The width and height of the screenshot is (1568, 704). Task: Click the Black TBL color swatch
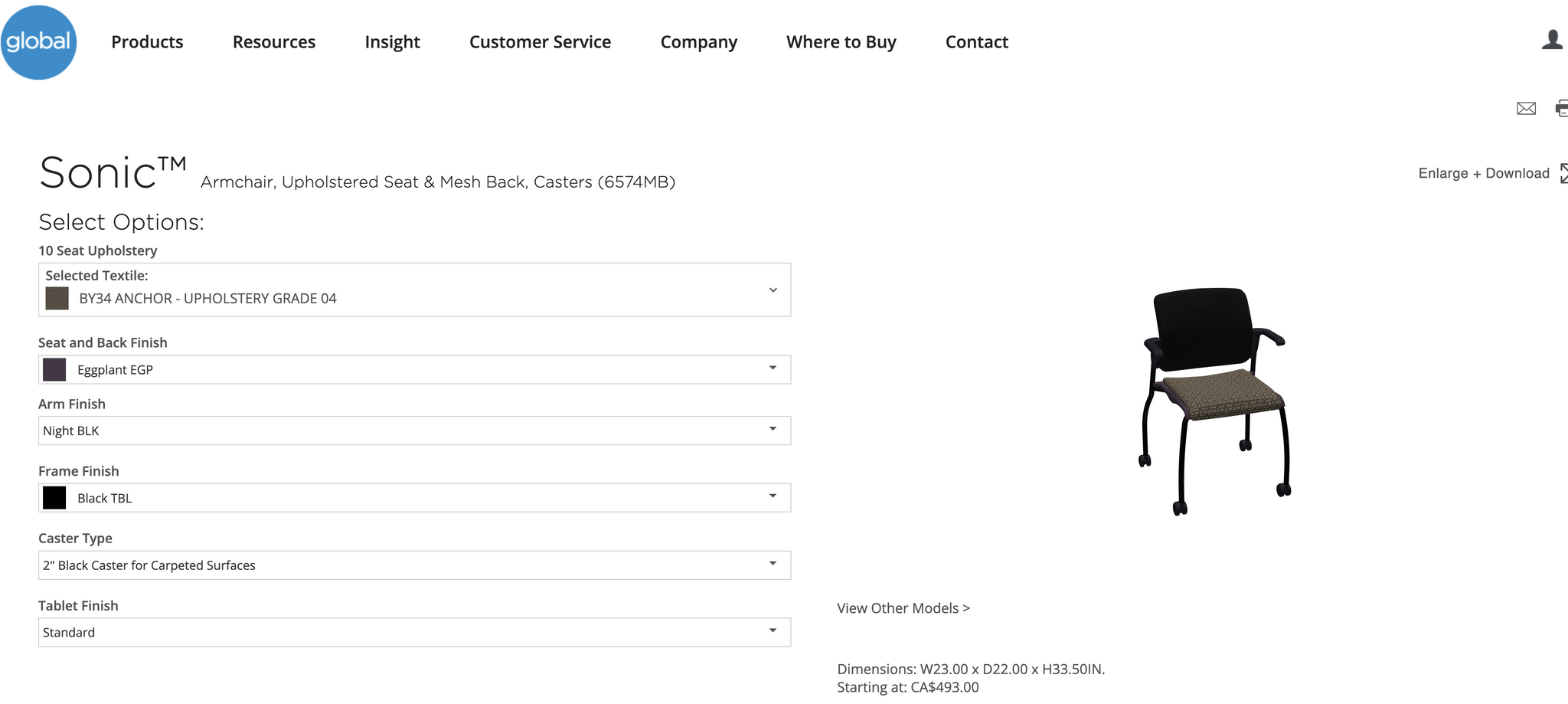pos(54,498)
